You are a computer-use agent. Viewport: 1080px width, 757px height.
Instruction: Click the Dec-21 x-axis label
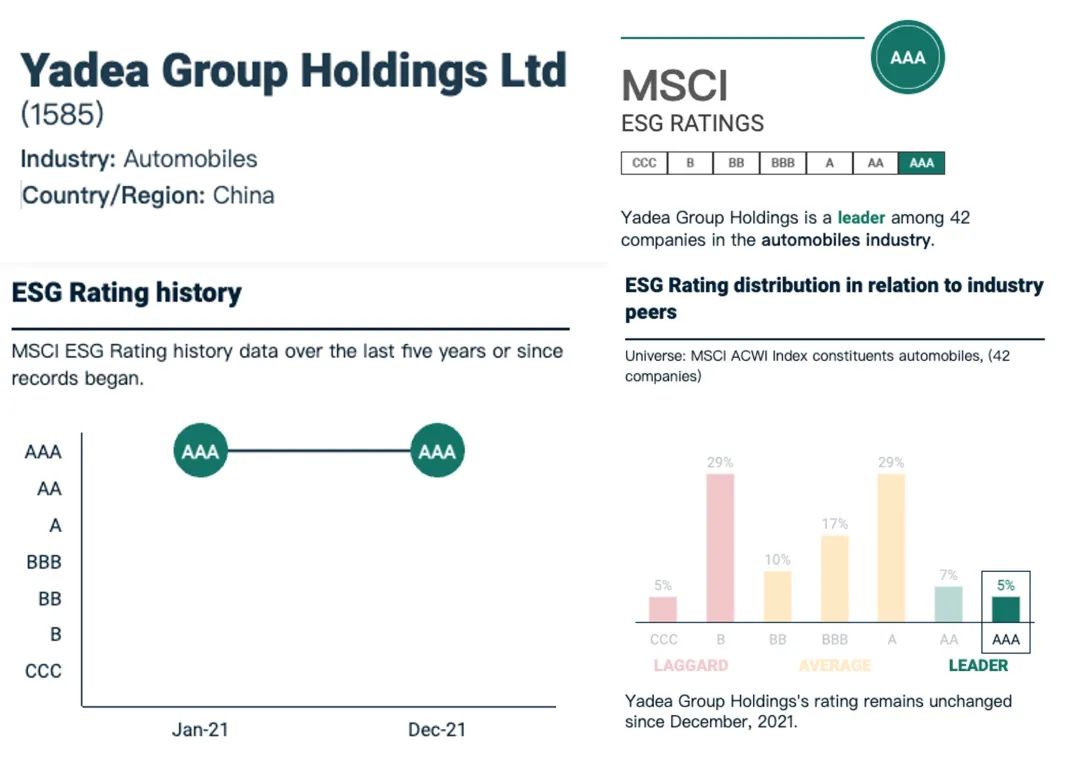tap(437, 730)
